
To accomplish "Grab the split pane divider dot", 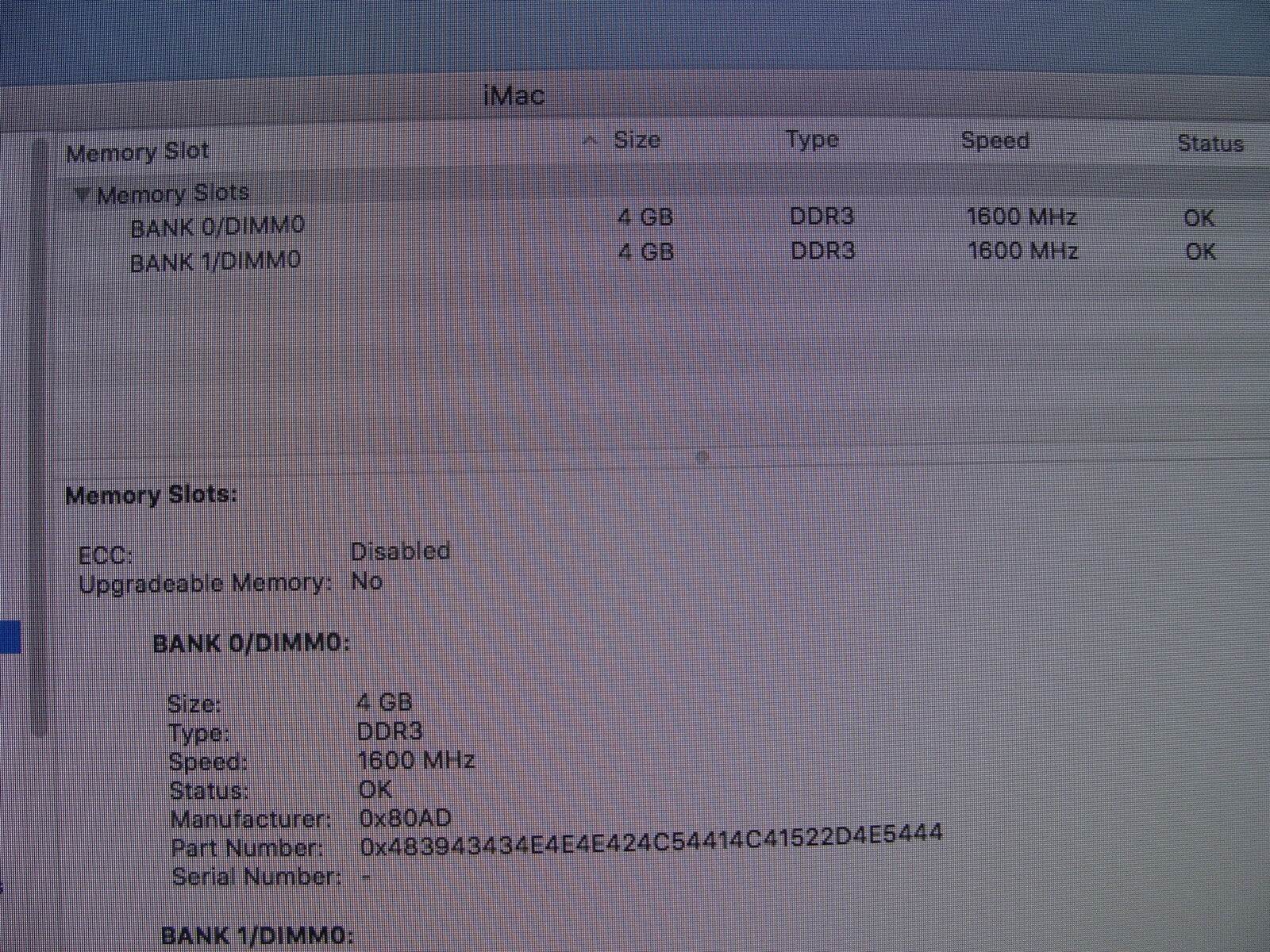I will tap(702, 456).
